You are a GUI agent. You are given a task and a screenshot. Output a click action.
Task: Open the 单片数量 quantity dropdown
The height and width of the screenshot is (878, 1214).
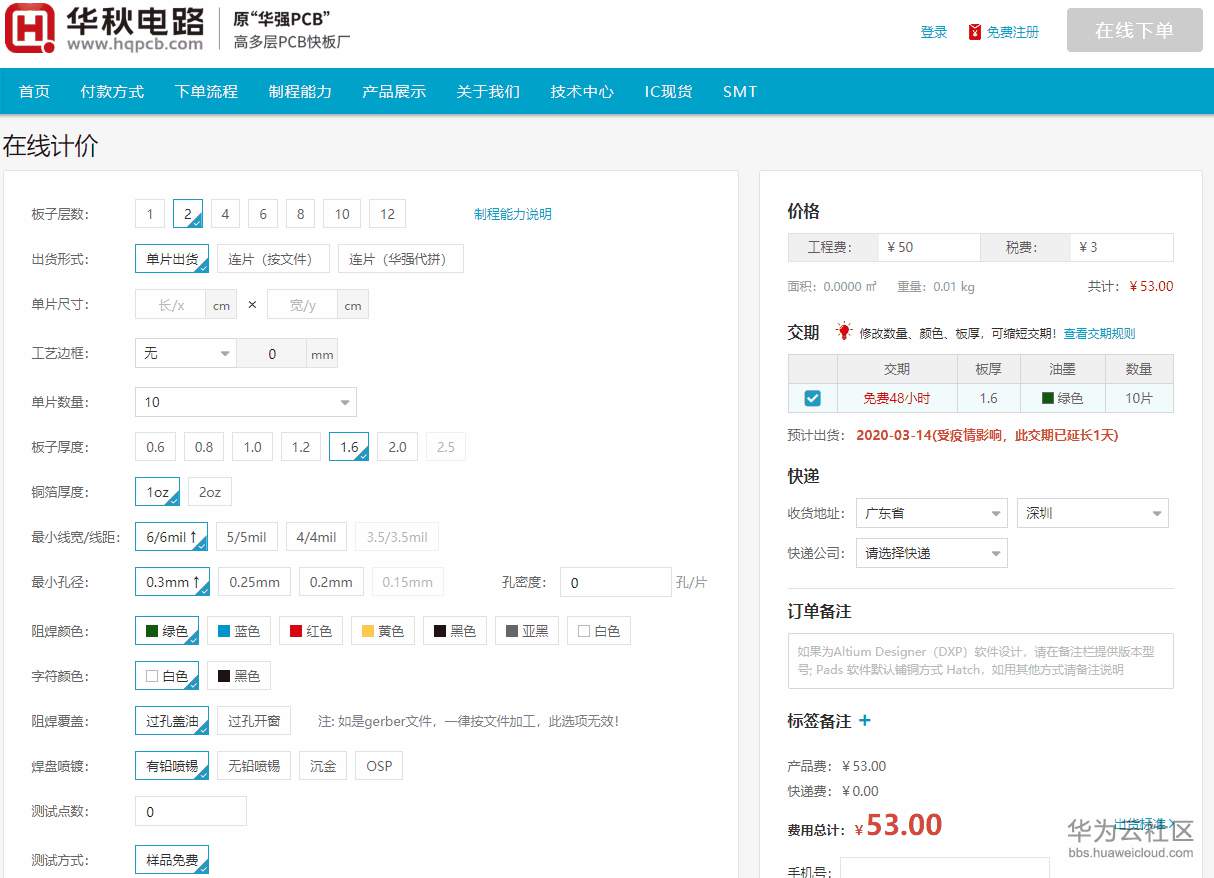(246, 402)
